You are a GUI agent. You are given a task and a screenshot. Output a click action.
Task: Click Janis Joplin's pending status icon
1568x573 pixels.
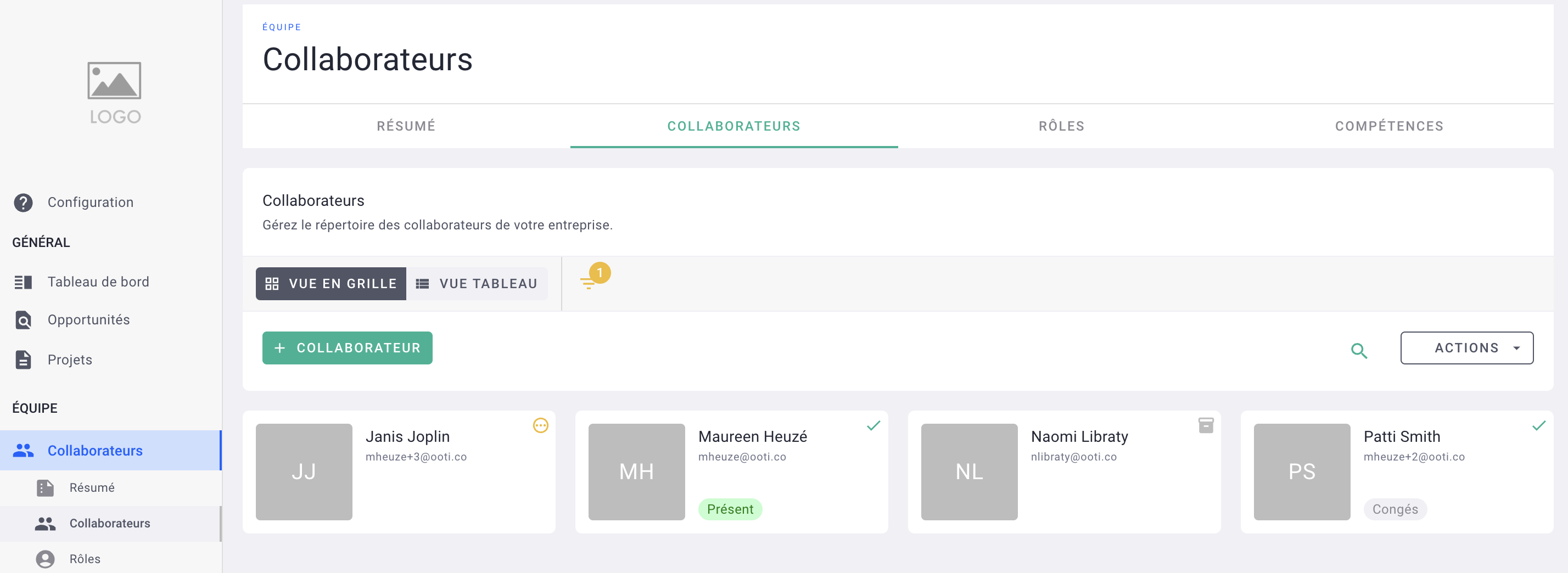click(x=541, y=425)
